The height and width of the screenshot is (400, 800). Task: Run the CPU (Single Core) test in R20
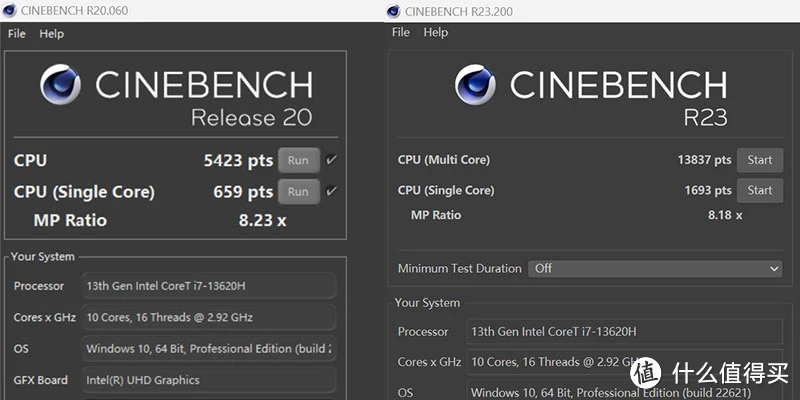[298, 192]
